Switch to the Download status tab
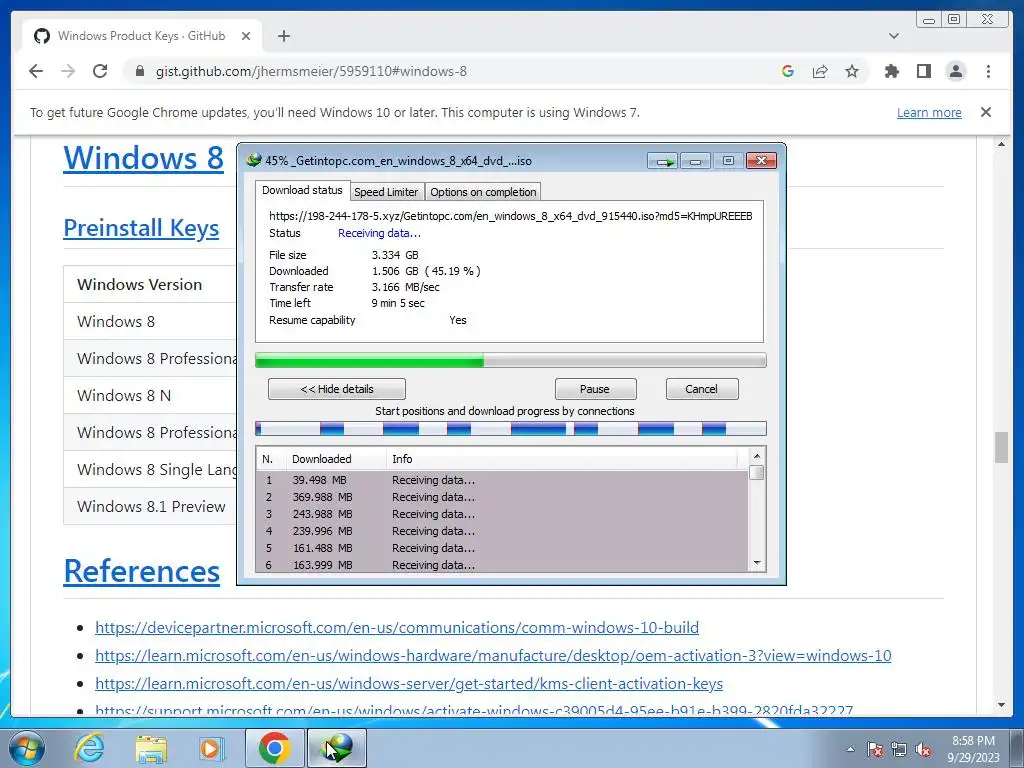The height and width of the screenshot is (768, 1024). point(302,190)
